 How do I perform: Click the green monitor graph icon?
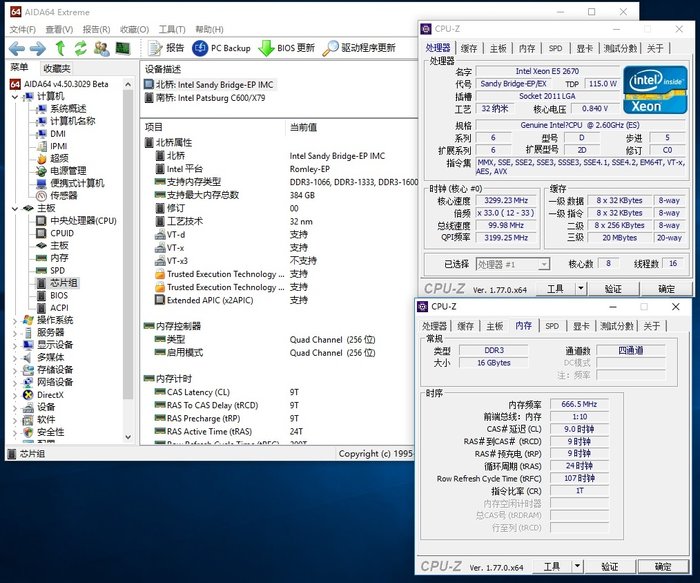[x=122, y=48]
